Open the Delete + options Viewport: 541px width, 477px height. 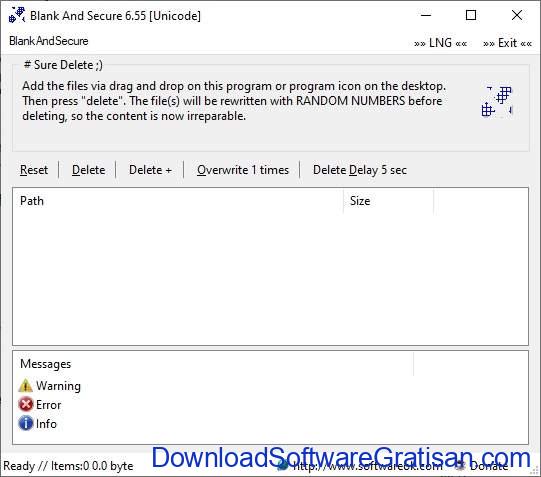pos(150,170)
